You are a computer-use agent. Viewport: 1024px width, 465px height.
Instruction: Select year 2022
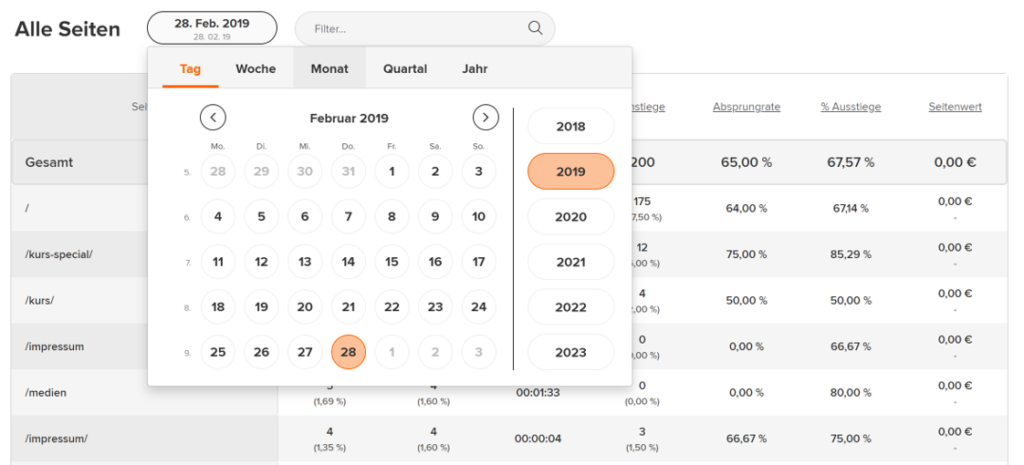571,307
